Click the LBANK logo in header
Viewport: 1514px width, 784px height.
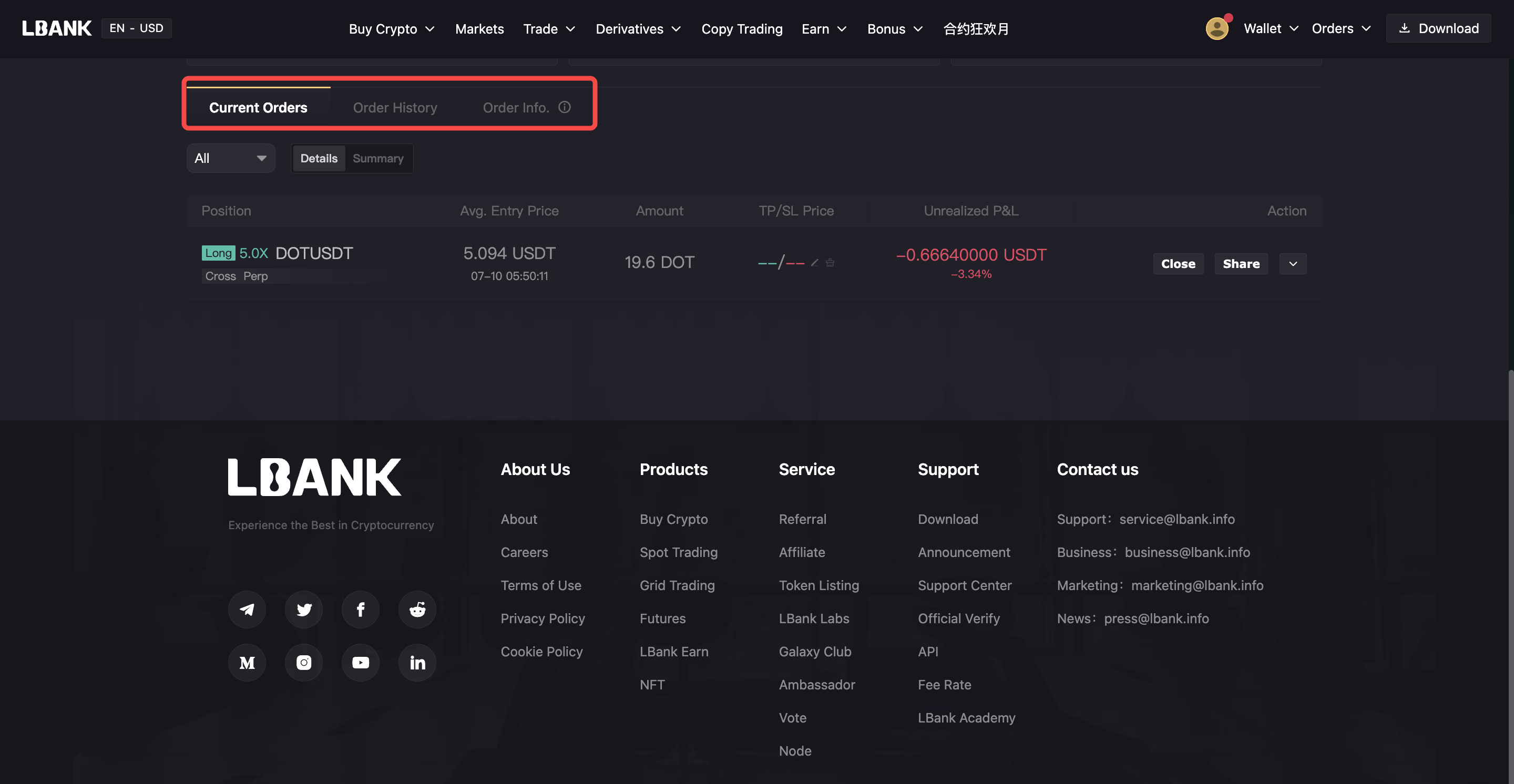pyautogui.click(x=56, y=28)
